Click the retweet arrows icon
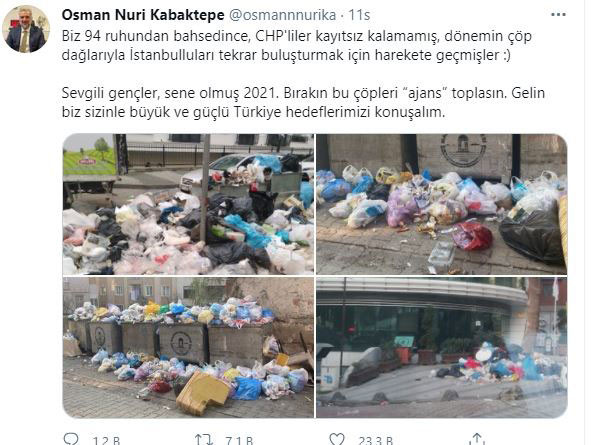This screenshot has width=599, height=445. click(x=203, y=439)
